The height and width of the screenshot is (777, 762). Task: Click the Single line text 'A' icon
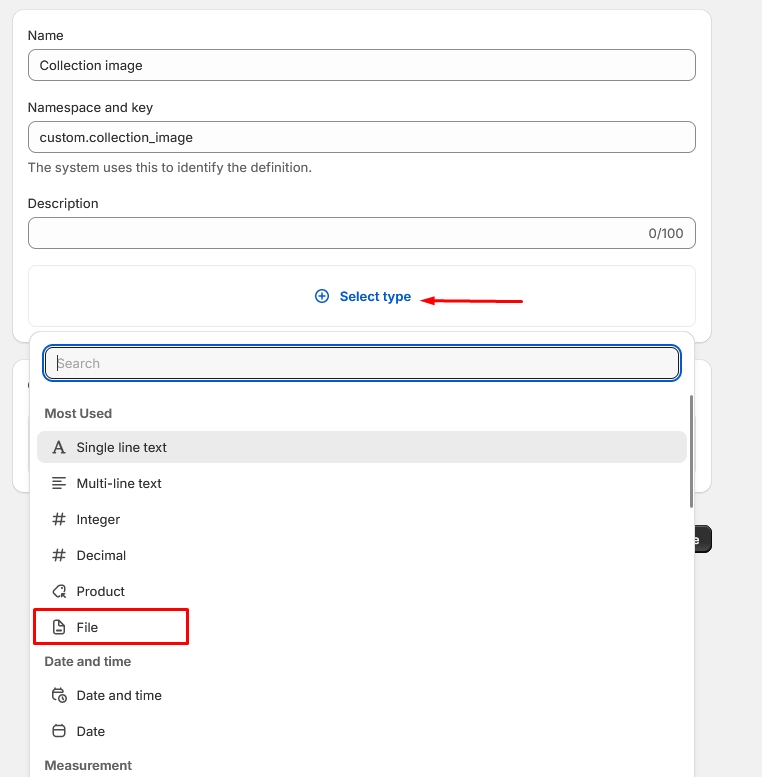[59, 448]
